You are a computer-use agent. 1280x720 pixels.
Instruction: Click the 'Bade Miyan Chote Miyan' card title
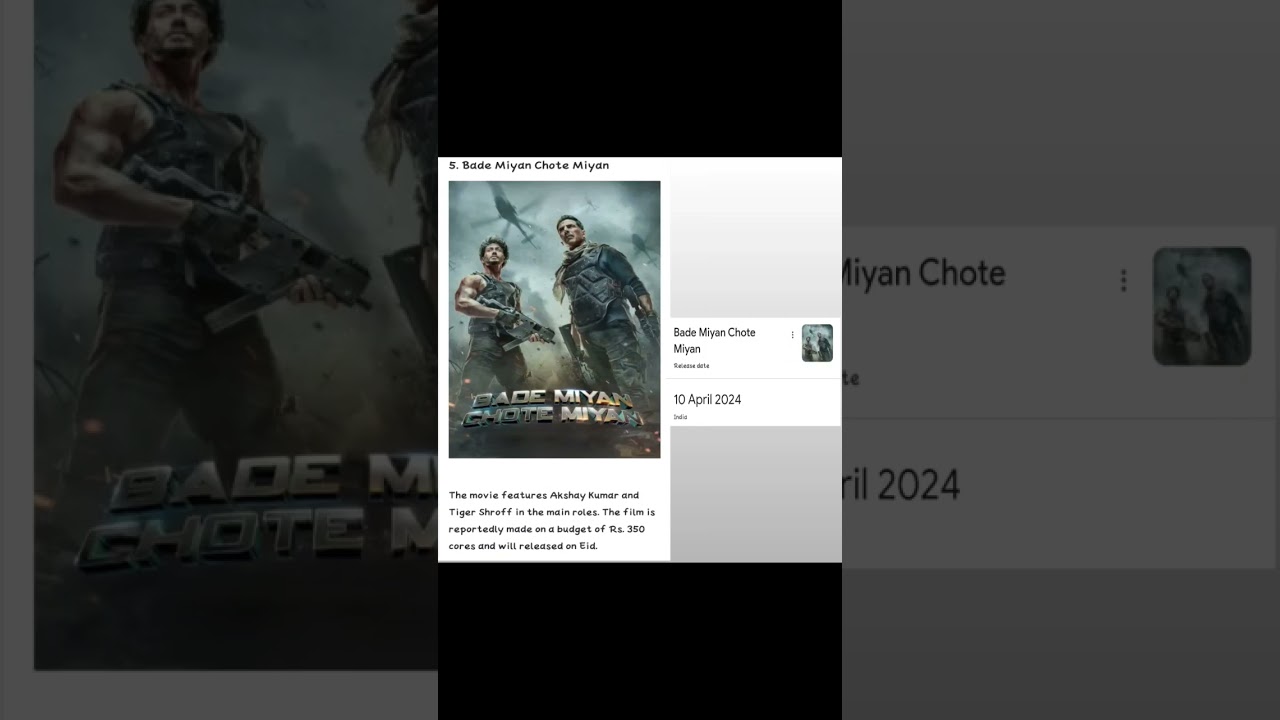pyautogui.click(x=714, y=341)
